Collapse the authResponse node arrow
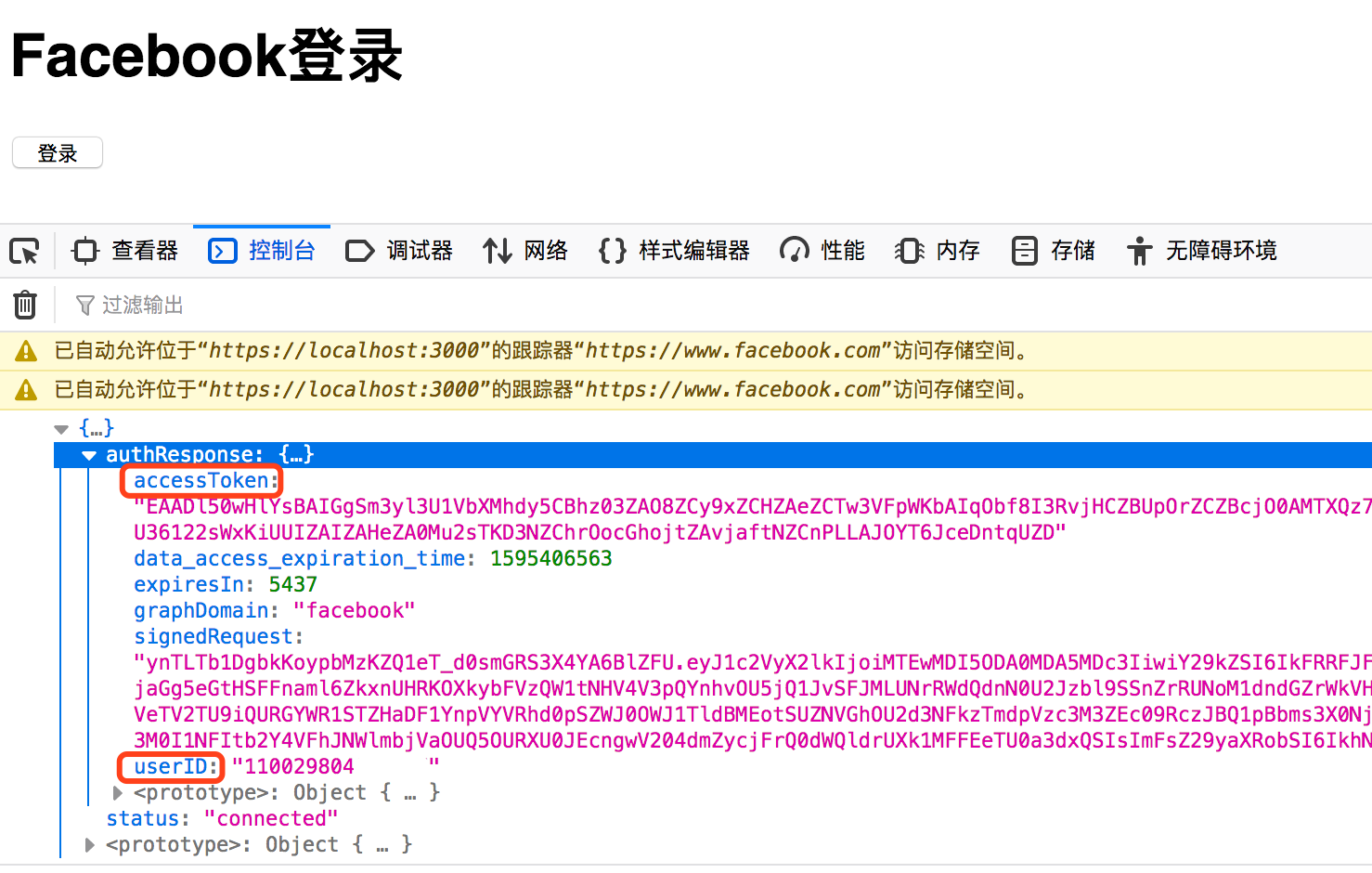The width and height of the screenshot is (1372, 873). click(x=89, y=455)
